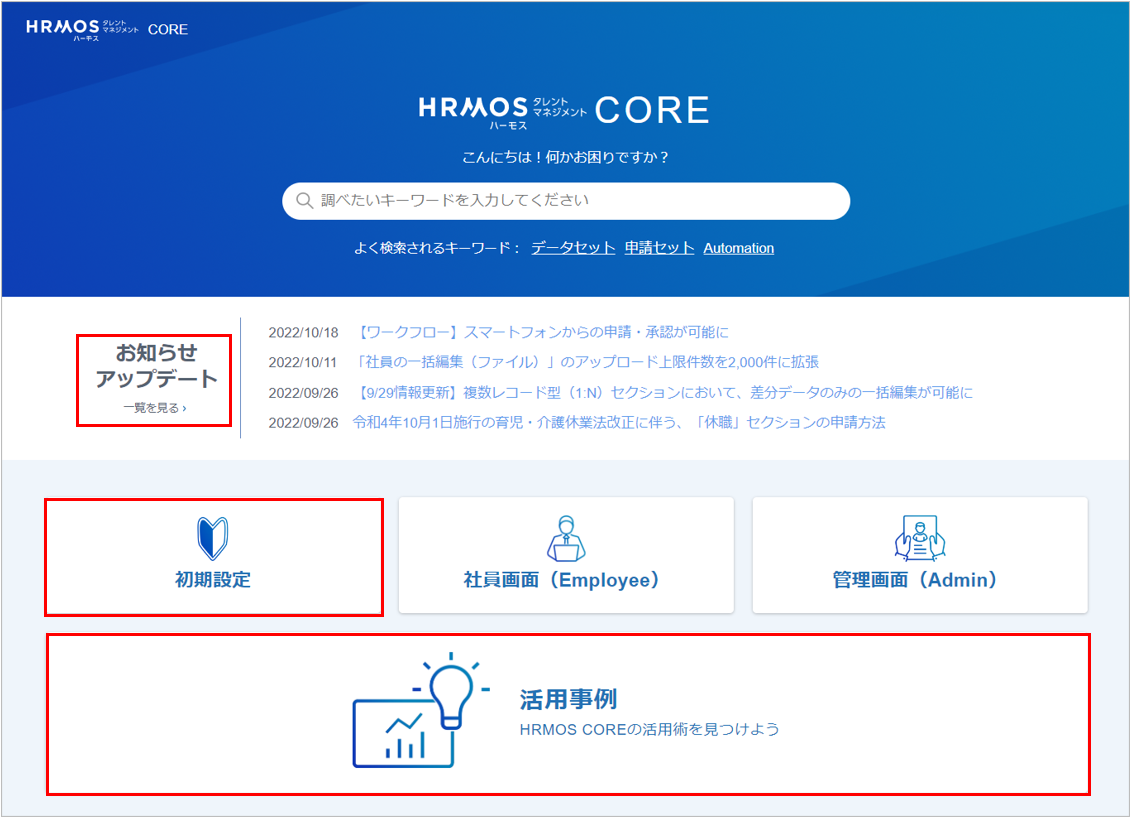This screenshot has width=1131, height=818.
Task: Click the HRMOS CORE logo in top-left header
Action: click(107, 29)
